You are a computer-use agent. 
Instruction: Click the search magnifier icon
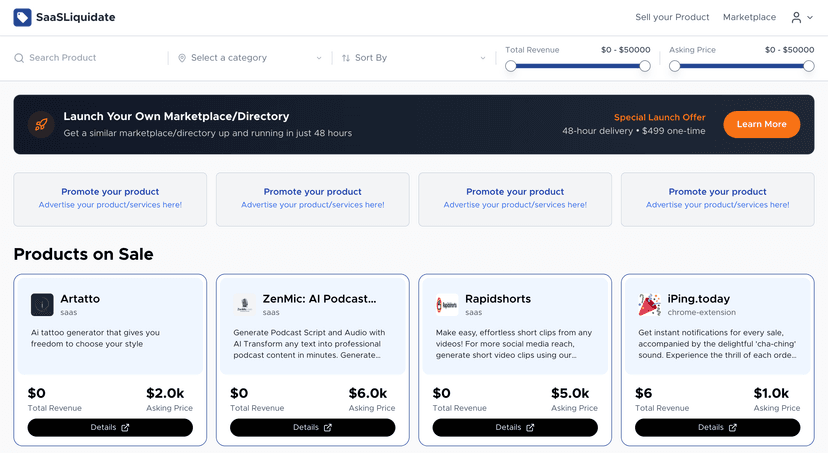pos(19,58)
